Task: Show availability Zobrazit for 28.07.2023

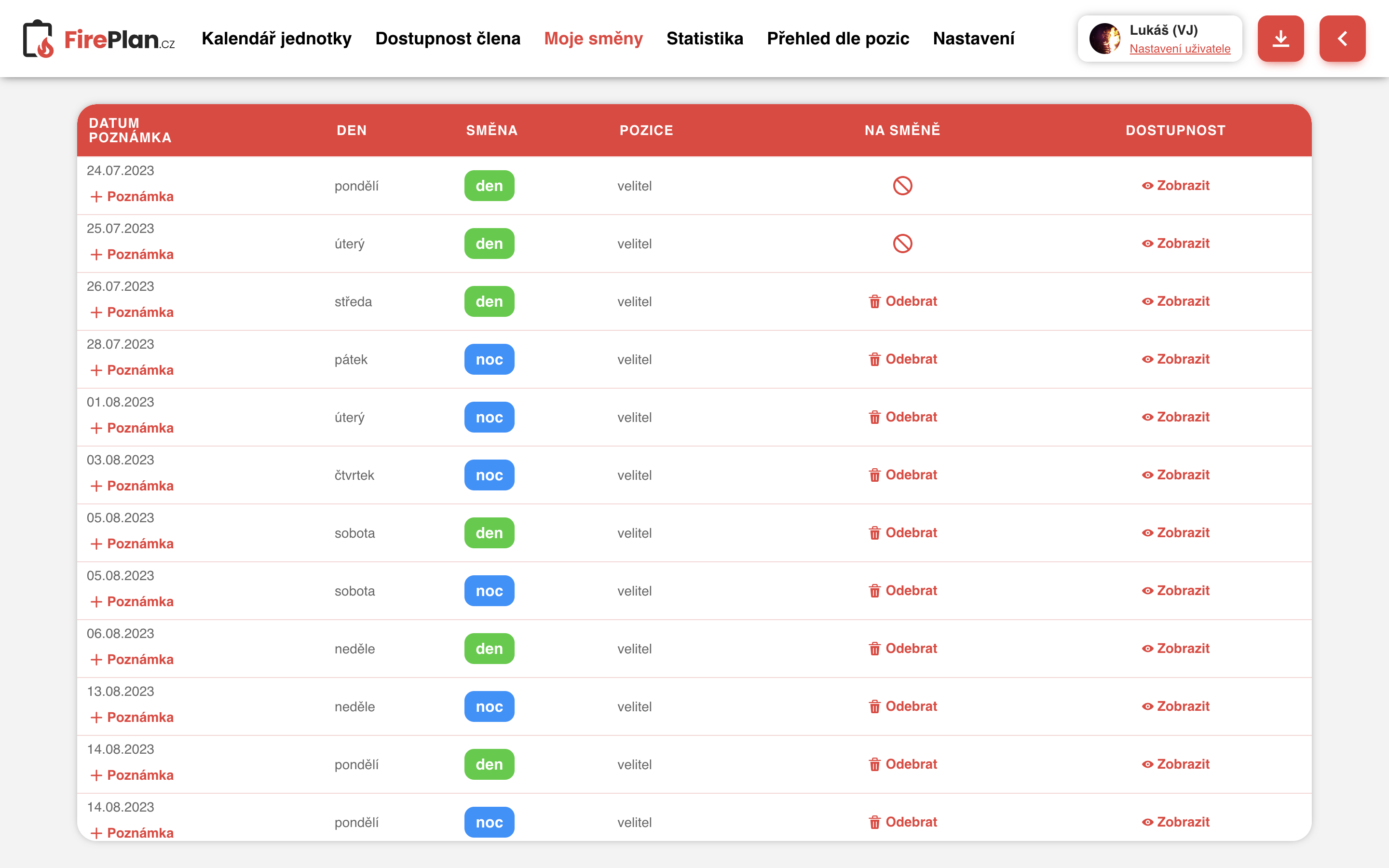Action: (x=1175, y=359)
